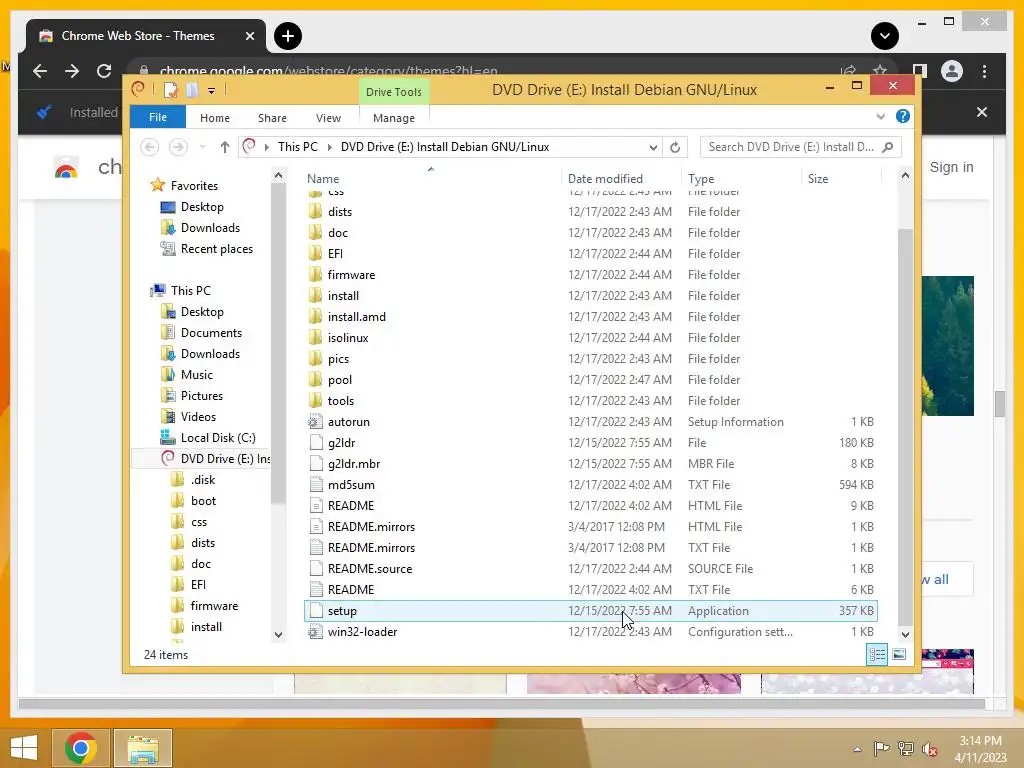The image size is (1024, 768).
Task: Click the New folder quick access icon
Action: point(192,90)
